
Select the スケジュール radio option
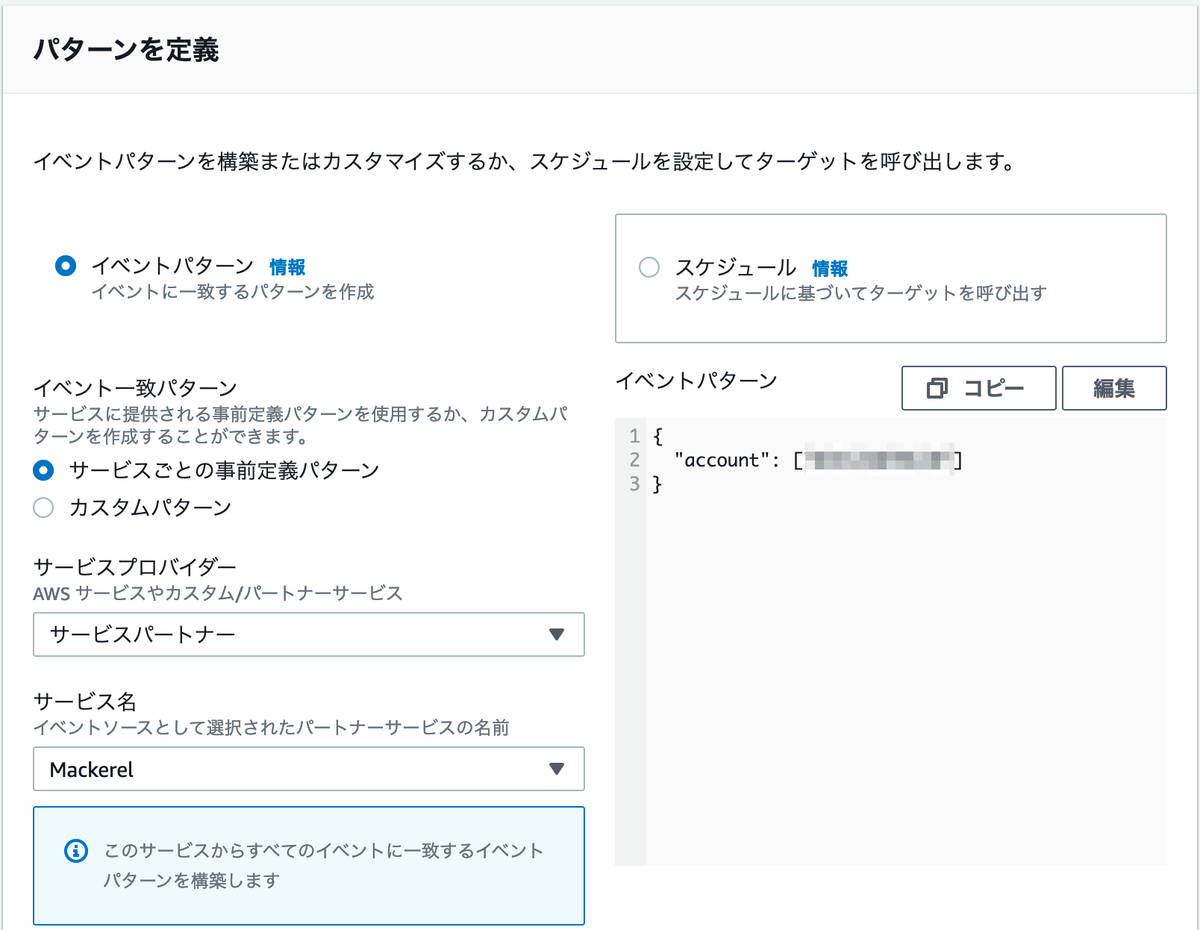[649, 267]
